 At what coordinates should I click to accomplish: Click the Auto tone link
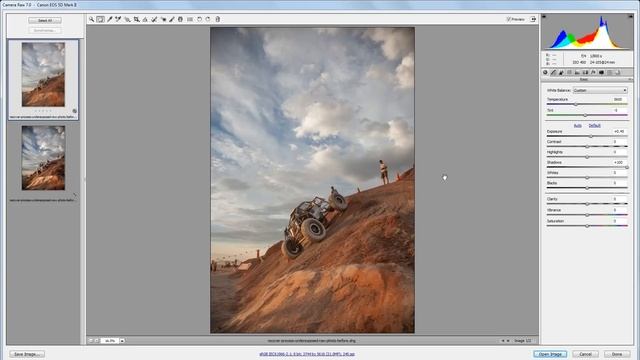point(578,126)
